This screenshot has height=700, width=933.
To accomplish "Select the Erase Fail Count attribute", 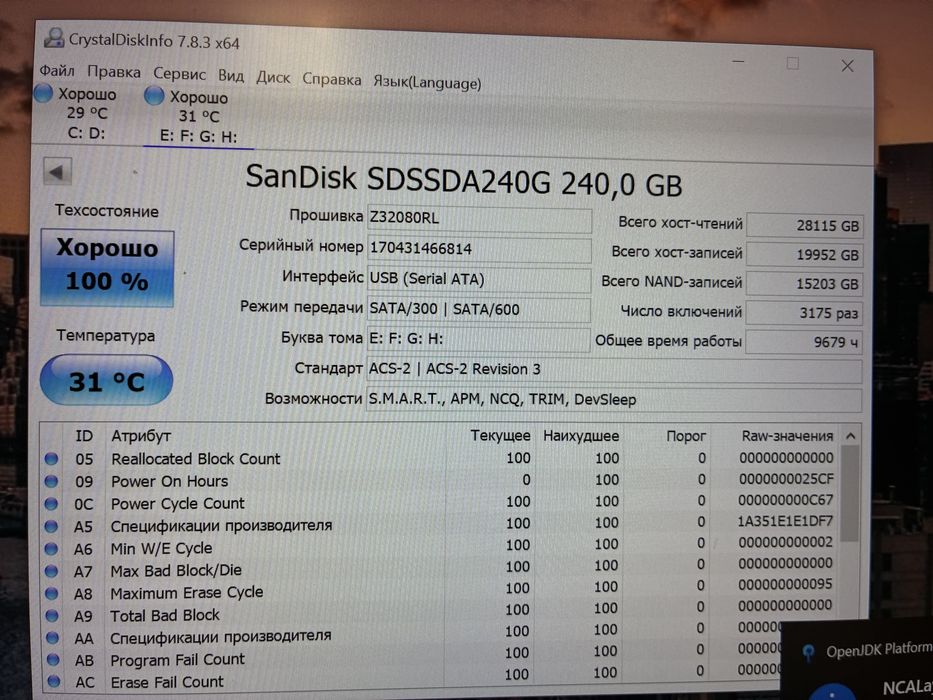I will pos(167,682).
